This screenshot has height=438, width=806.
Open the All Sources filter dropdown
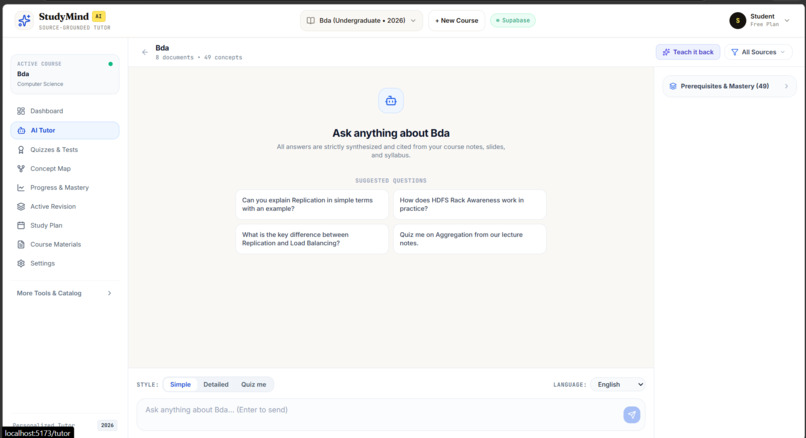758,52
